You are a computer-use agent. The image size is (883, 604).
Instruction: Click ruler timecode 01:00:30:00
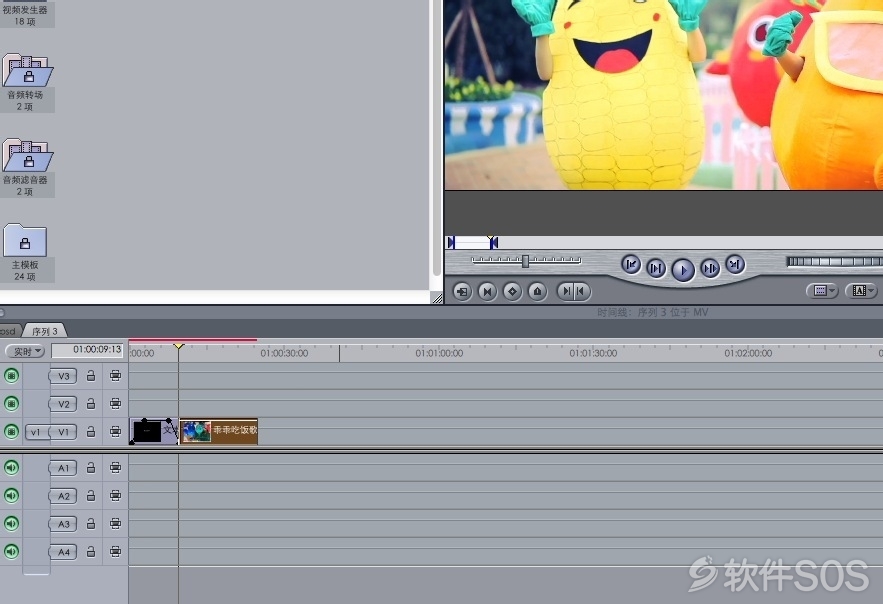(284, 354)
